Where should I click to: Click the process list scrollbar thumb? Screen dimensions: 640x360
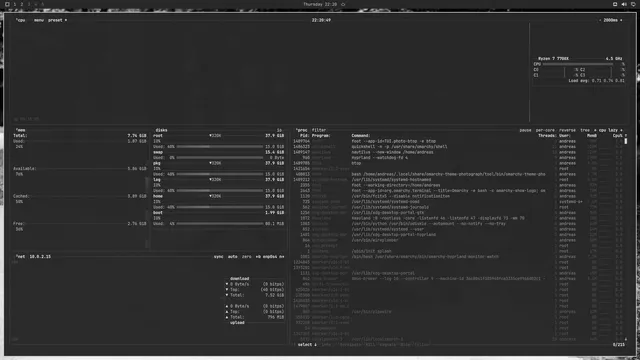(626, 141)
